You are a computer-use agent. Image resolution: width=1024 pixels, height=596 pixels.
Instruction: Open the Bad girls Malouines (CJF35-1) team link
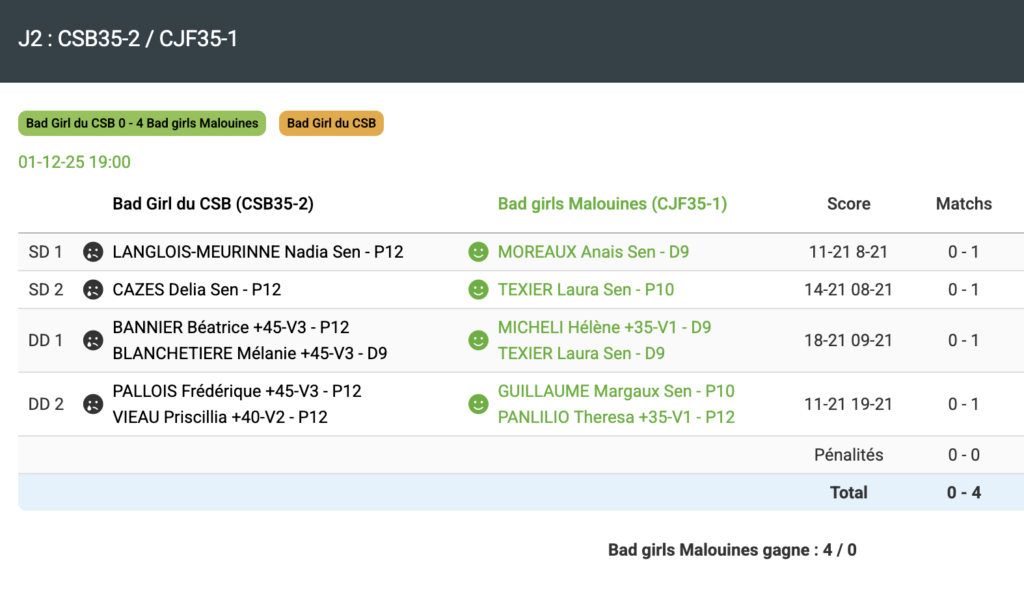point(612,204)
